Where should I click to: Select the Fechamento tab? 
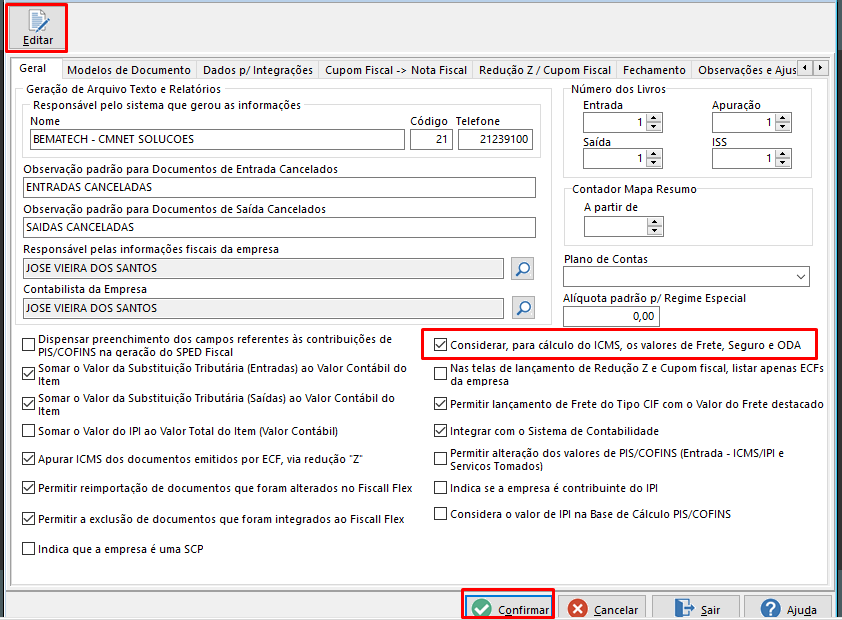(x=654, y=70)
